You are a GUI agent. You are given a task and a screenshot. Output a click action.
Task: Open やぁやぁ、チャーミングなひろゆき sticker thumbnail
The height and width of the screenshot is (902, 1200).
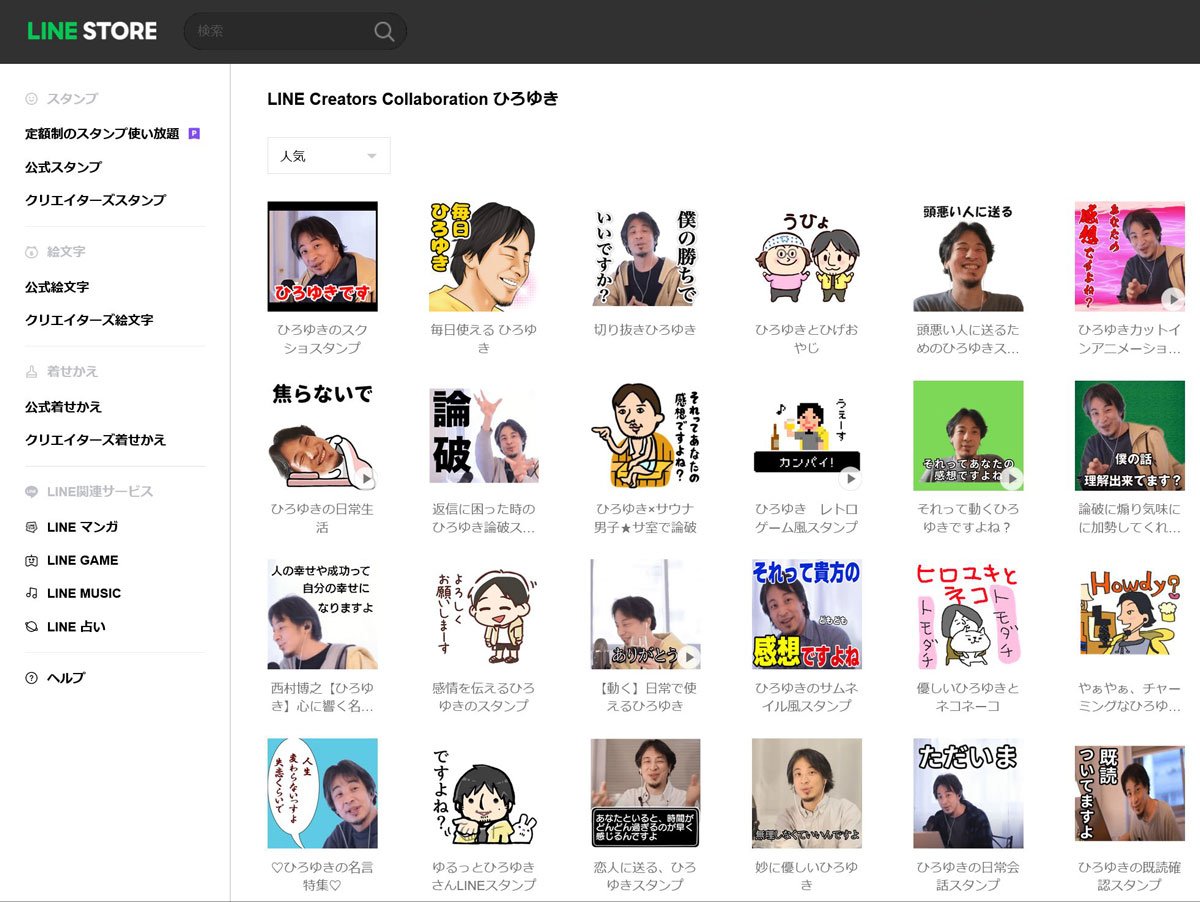(x=1130, y=614)
